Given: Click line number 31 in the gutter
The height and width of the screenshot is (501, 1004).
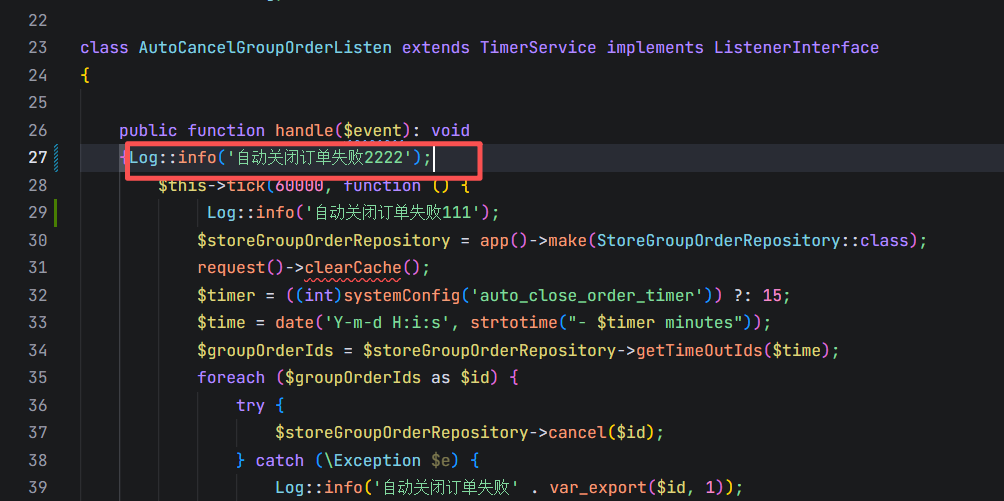Looking at the screenshot, I should point(38,268).
